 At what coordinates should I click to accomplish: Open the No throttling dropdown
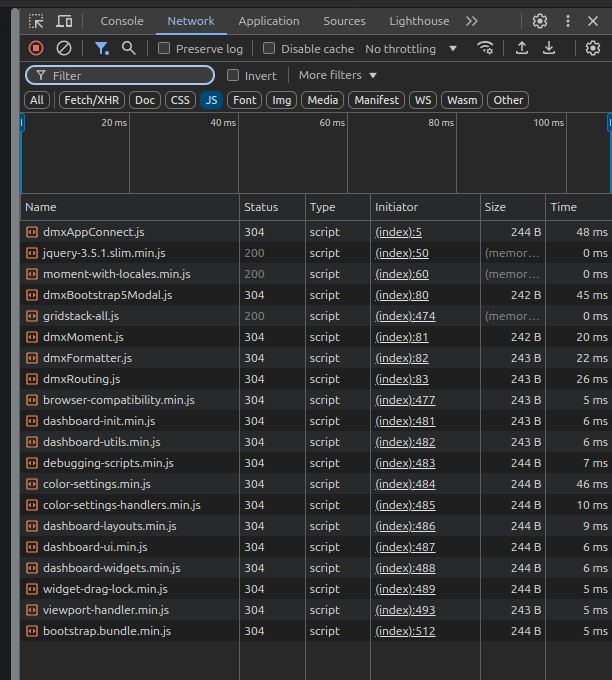tap(411, 49)
